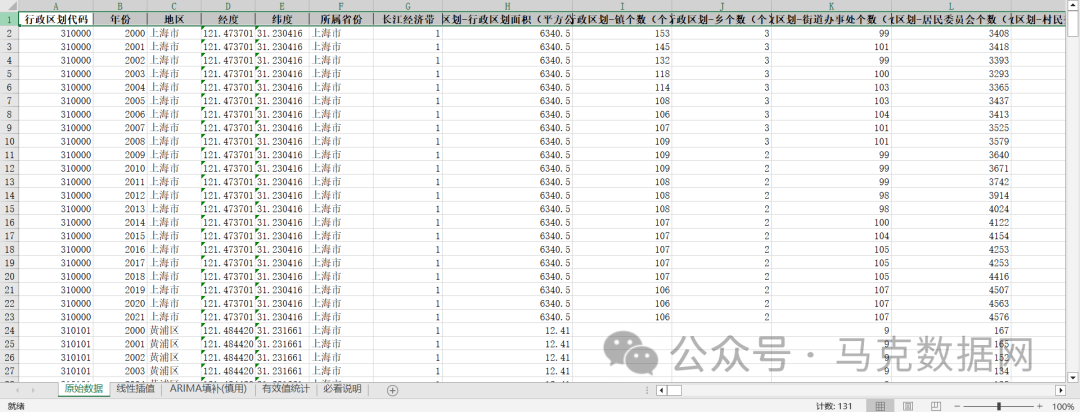Screen dimensions: 1080x412
Task: Select area cell 6340.5 in row 2
Action: [x=507, y=33]
